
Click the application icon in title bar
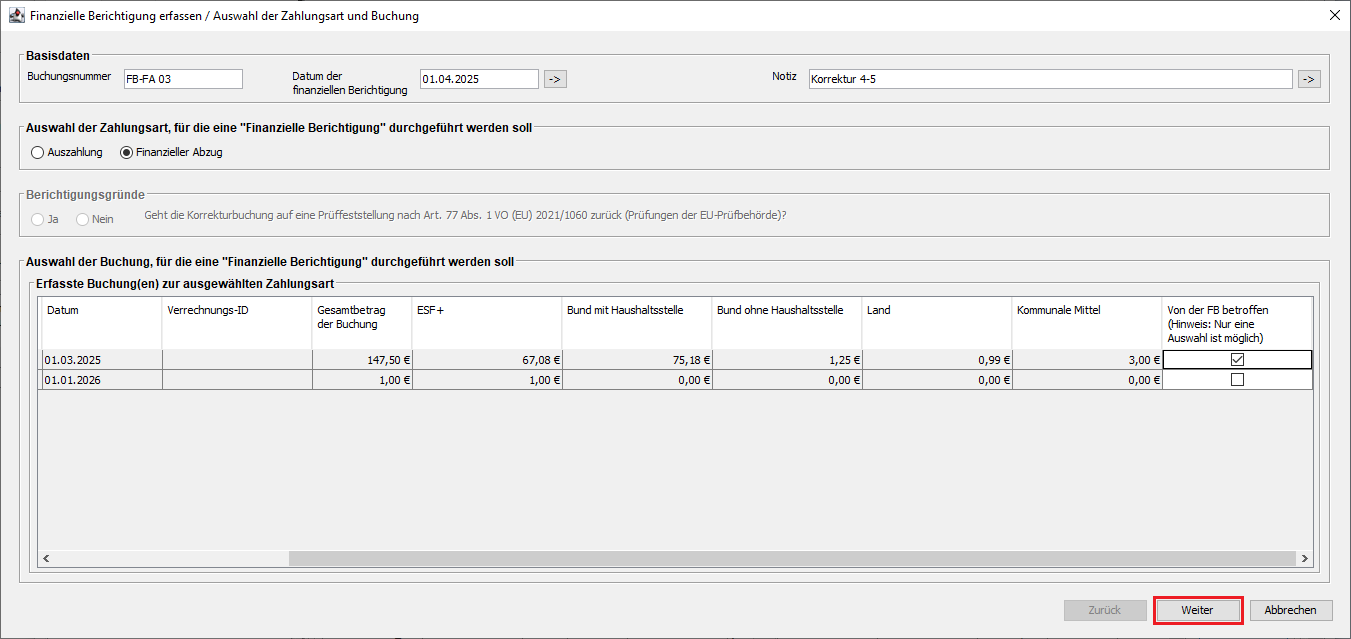(17, 16)
